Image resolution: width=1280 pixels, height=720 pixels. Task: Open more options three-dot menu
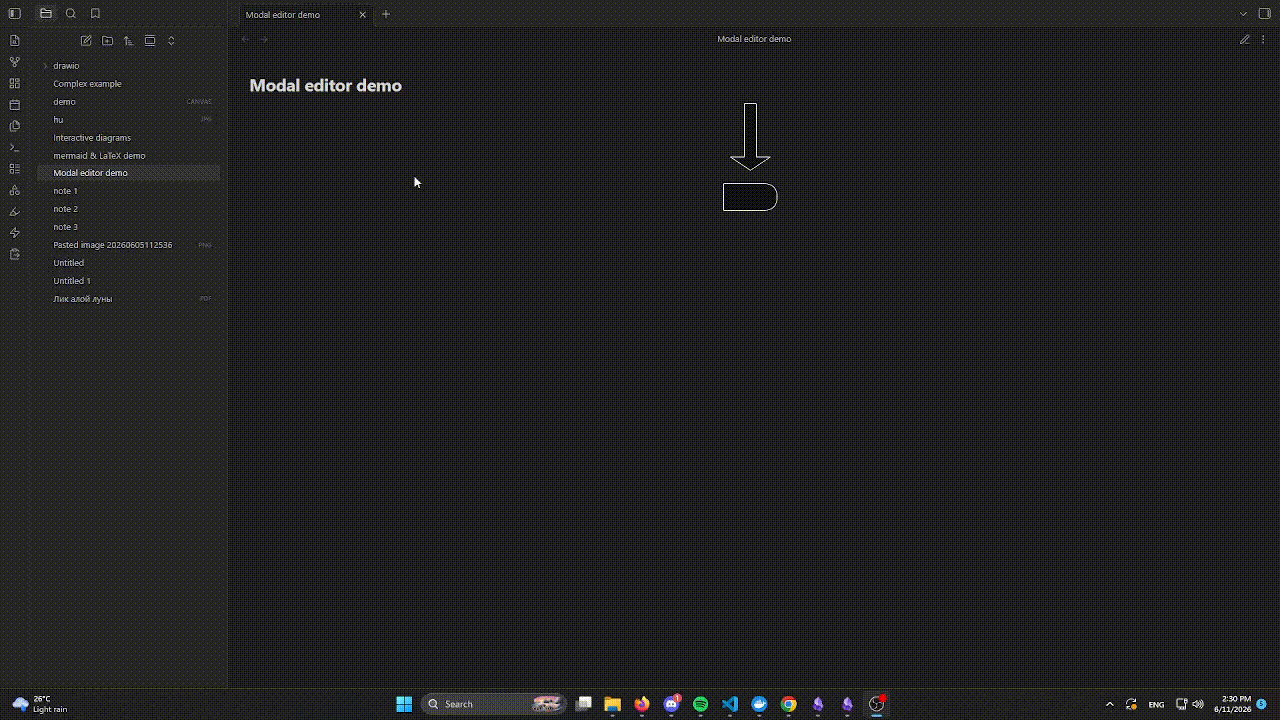(x=1264, y=39)
